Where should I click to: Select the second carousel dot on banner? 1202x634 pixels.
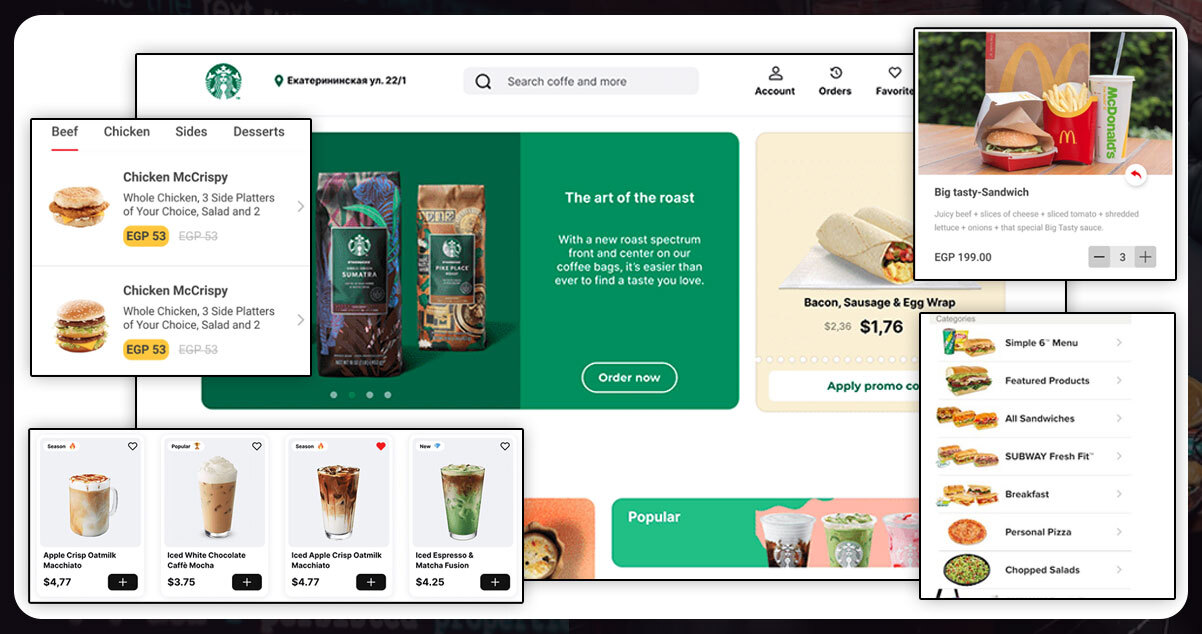coord(352,395)
